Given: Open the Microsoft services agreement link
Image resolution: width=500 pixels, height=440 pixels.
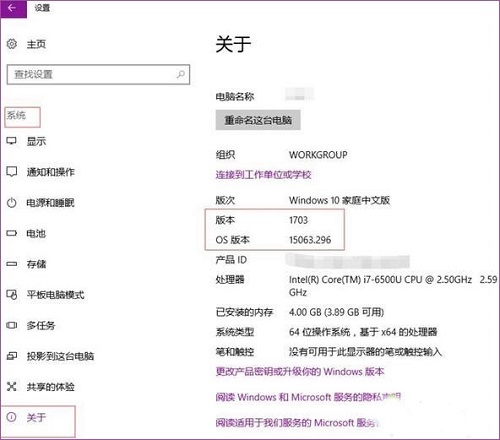Looking at the screenshot, I should pyautogui.click(x=297, y=423).
